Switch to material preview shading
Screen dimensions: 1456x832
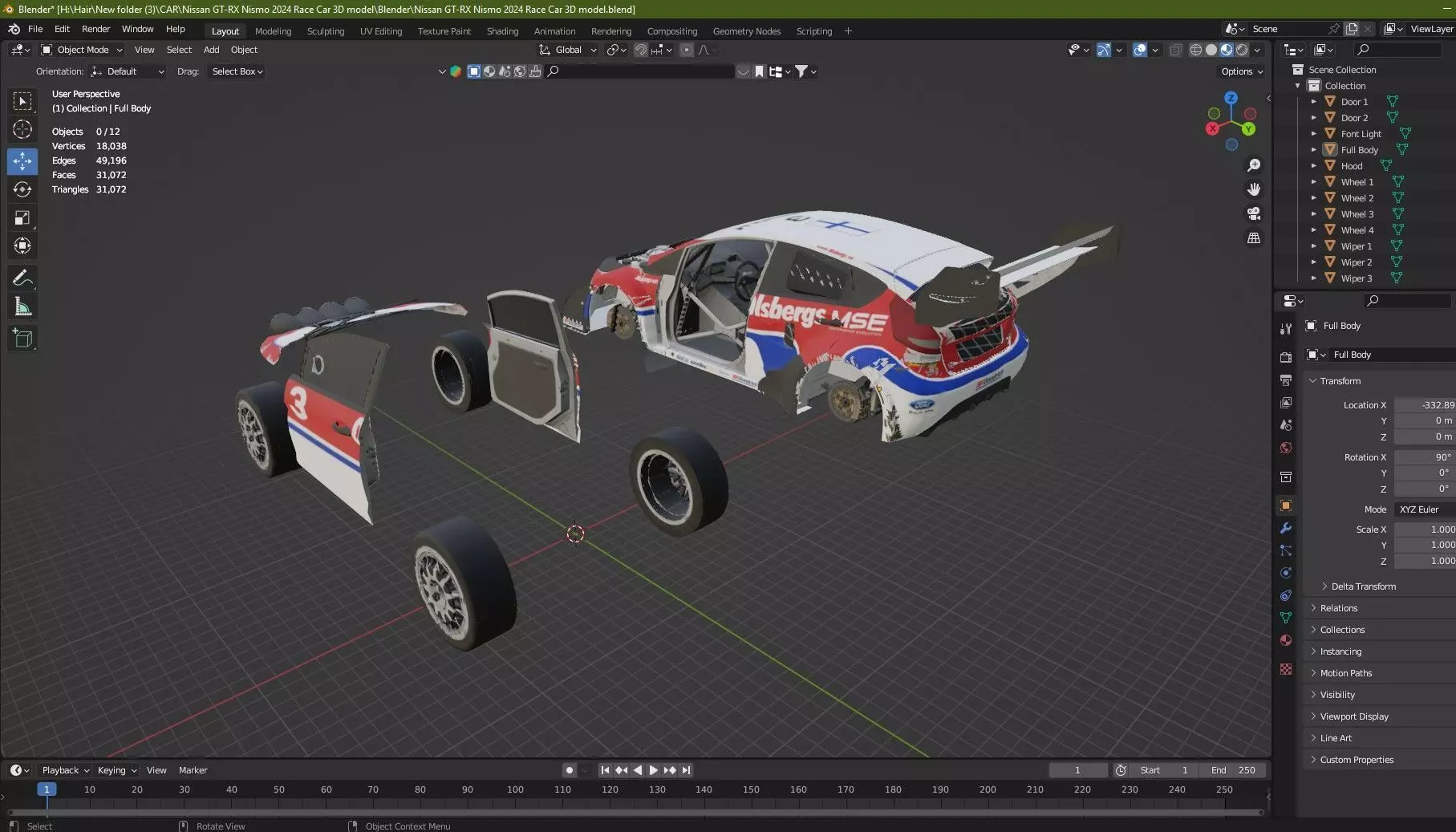click(x=1227, y=50)
